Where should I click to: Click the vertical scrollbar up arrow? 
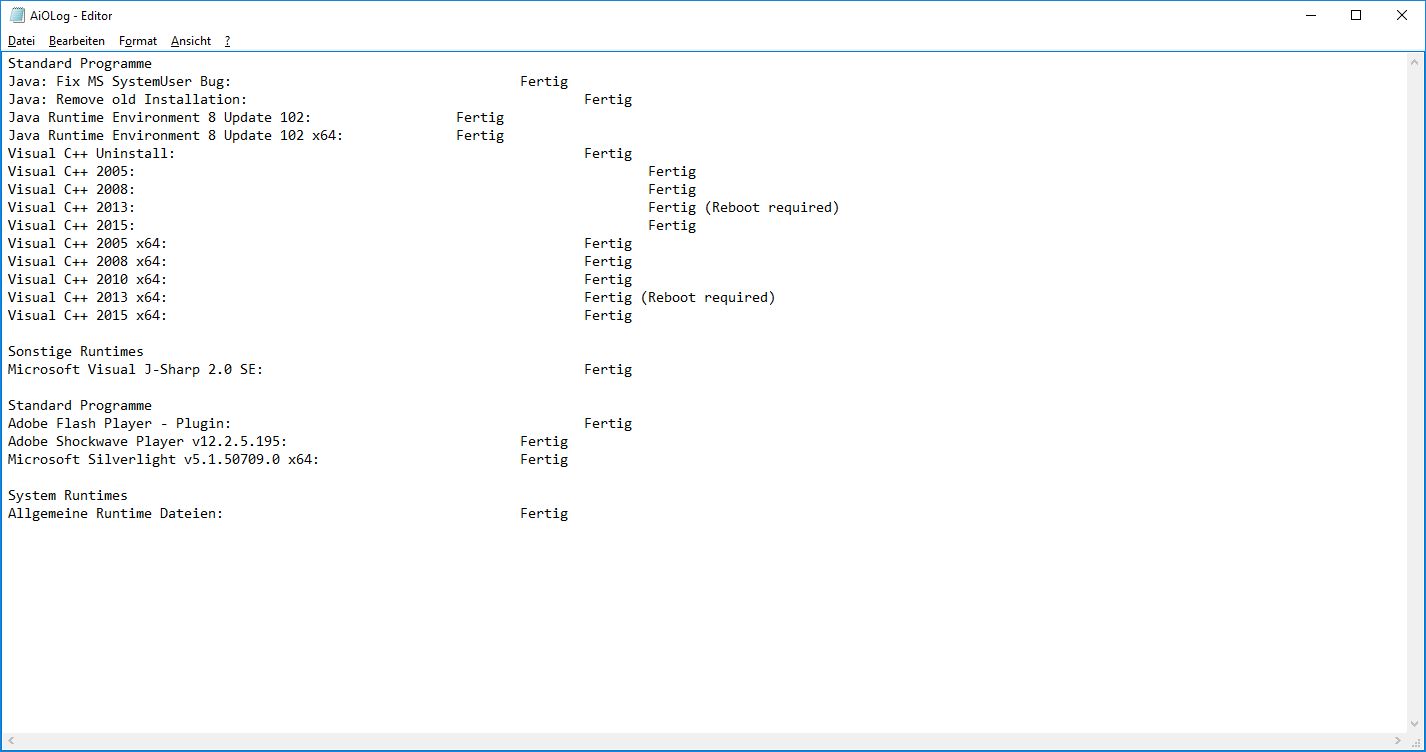coord(1416,61)
